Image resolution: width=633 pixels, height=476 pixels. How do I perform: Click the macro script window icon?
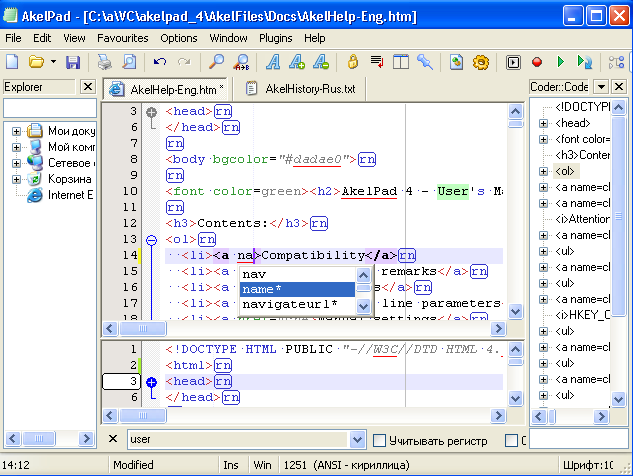coord(513,63)
